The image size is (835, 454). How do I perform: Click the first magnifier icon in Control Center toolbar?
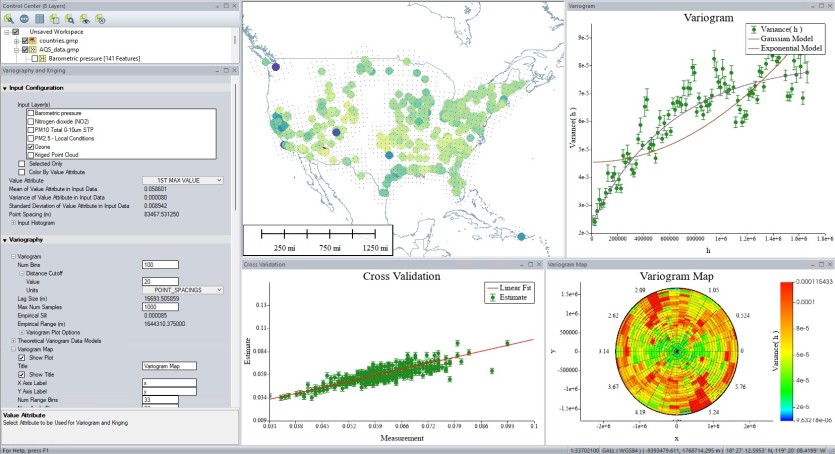(x=9, y=18)
